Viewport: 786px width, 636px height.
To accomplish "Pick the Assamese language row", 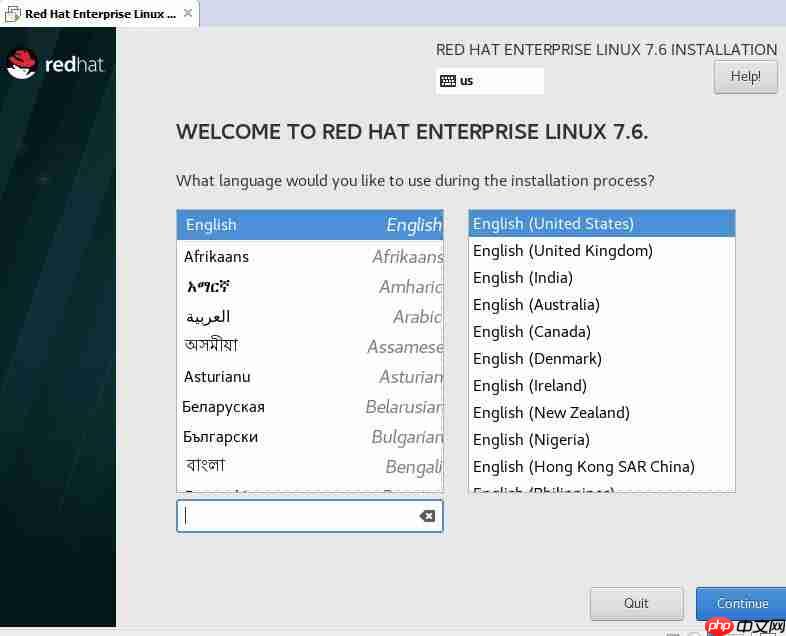I will pyautogui.click(x=310, y=346).
